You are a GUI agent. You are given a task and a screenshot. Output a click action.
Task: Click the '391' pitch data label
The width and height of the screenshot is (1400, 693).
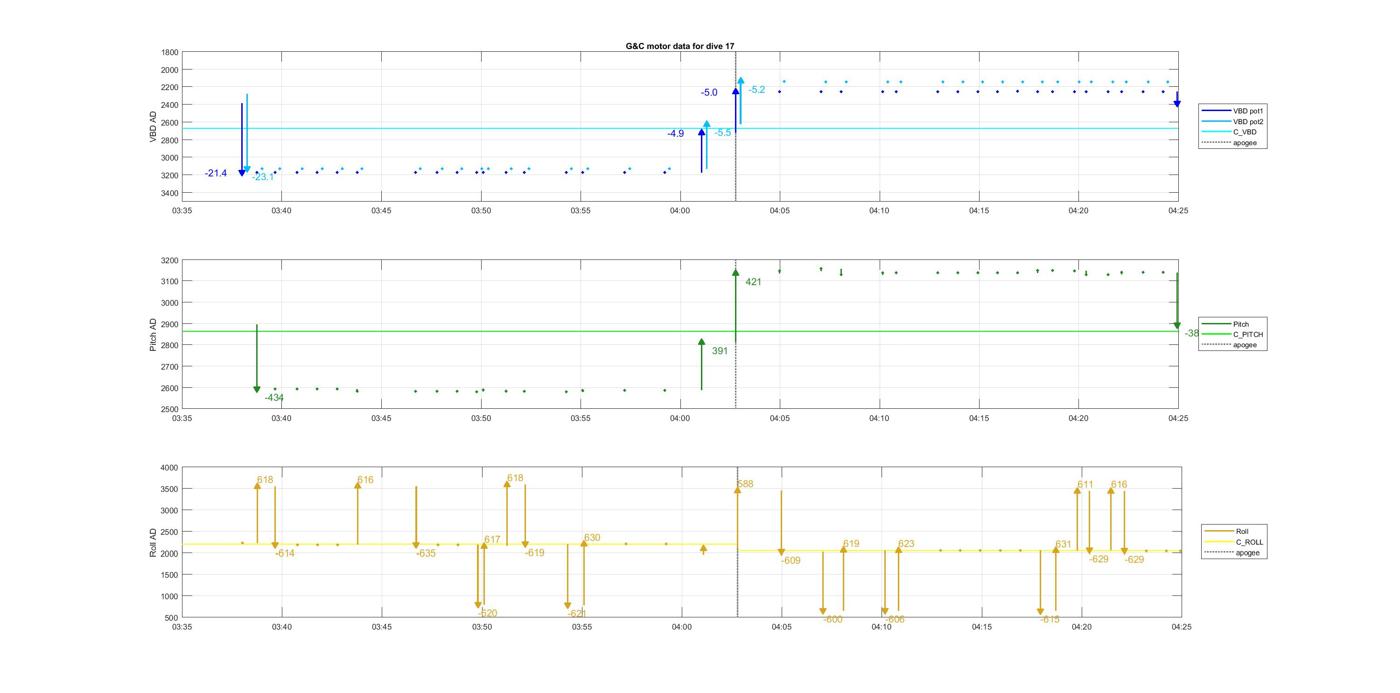(720, 351)
